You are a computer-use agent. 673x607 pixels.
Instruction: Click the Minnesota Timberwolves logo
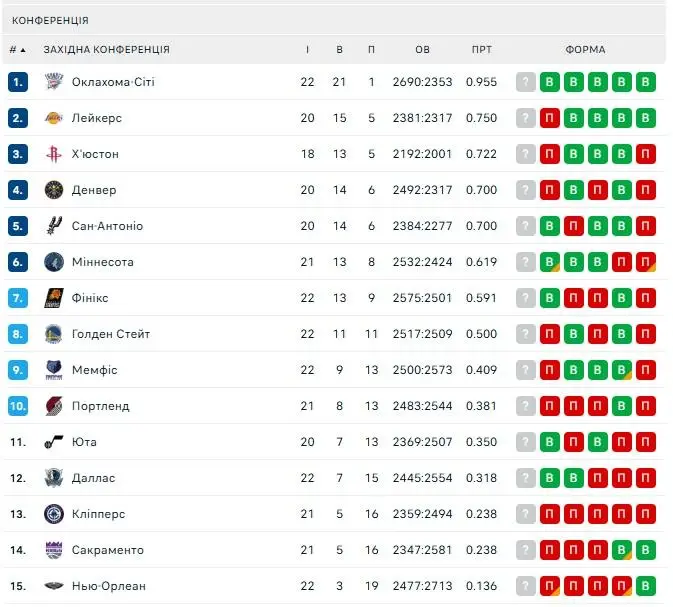pos(54,262)
